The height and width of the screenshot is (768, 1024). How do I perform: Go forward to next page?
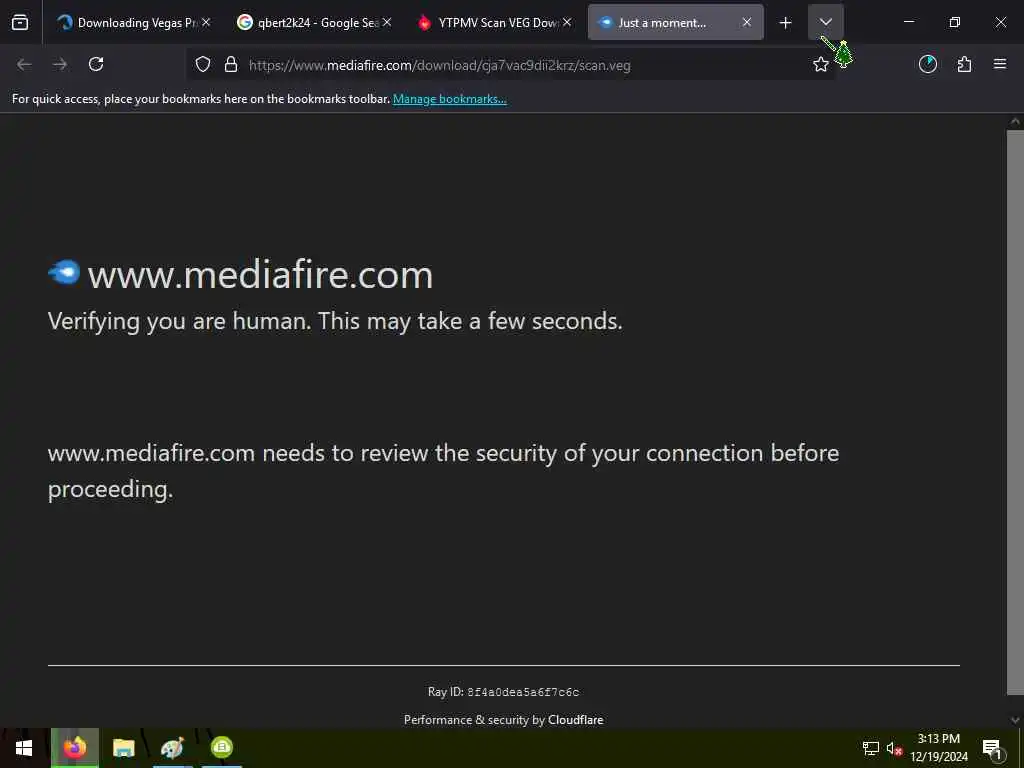point(60,64)
